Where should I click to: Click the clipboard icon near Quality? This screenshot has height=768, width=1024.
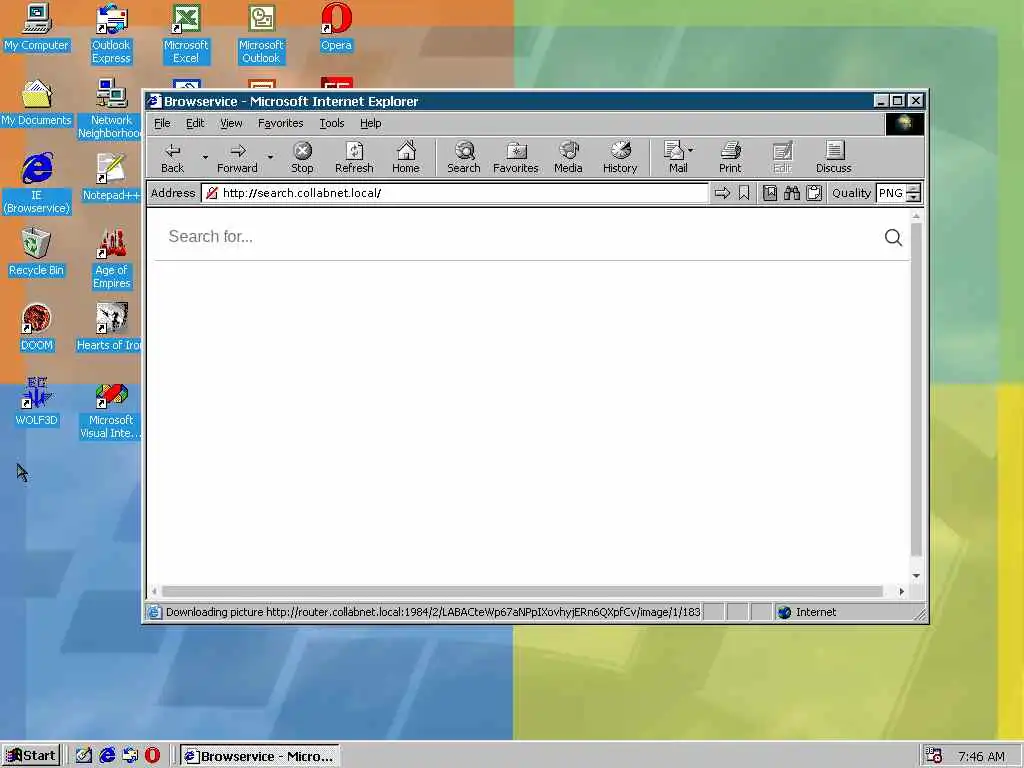[814, 193]
